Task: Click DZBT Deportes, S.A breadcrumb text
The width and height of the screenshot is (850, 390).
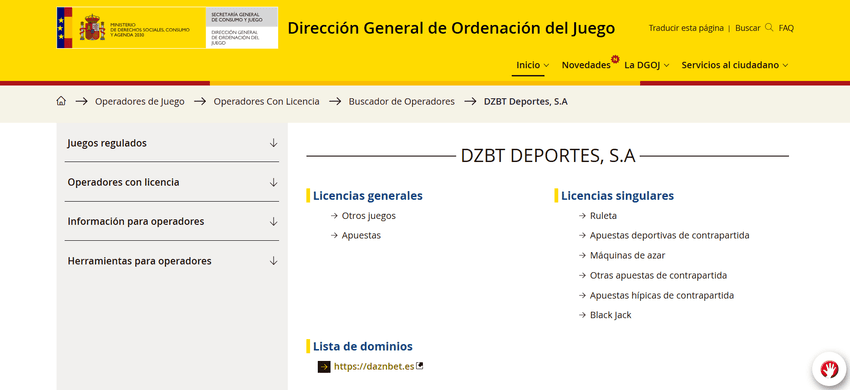Action: (x=525, y=101)
